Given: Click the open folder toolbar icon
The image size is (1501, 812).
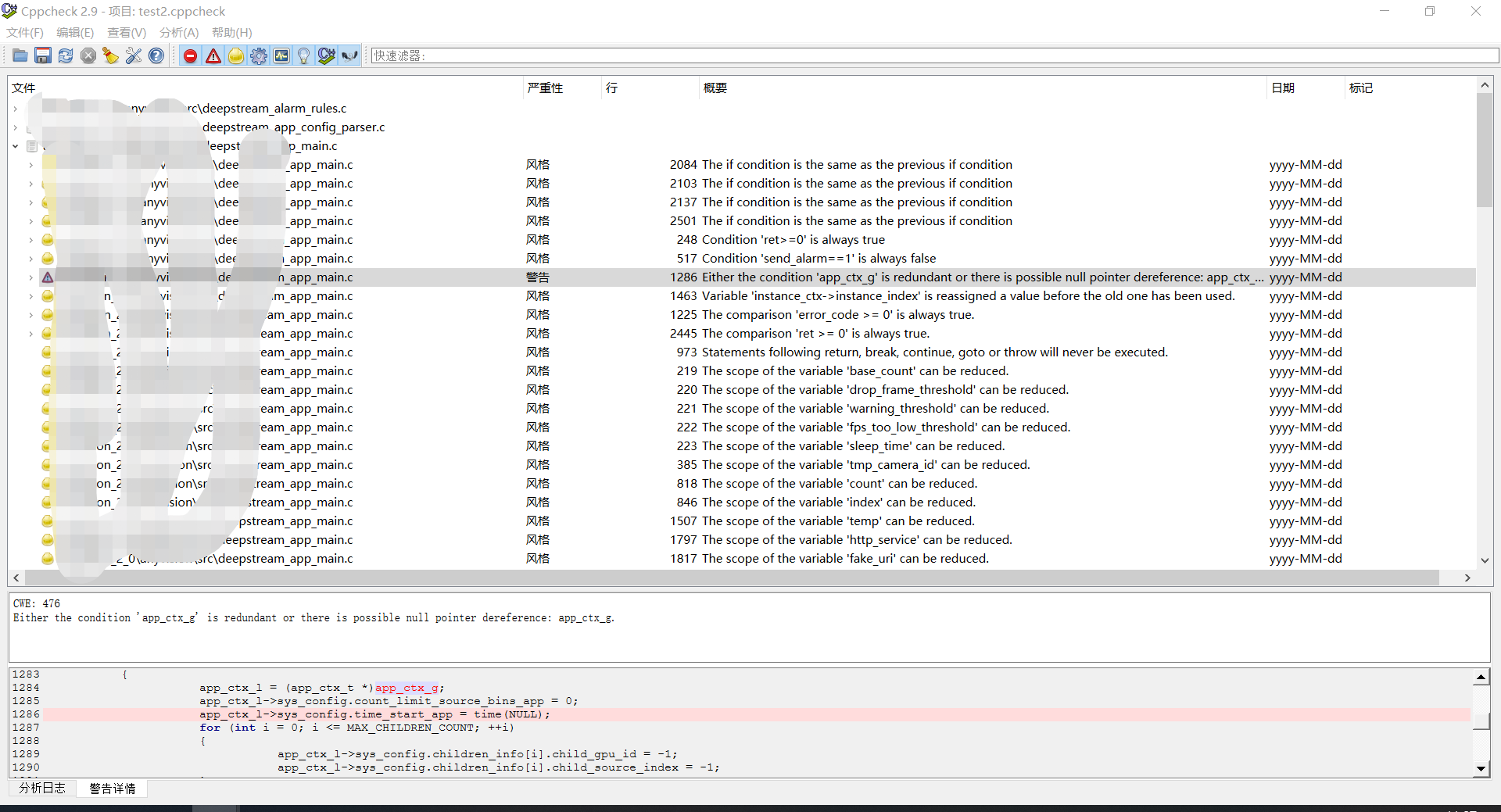Looking at the screenshot, I should click(x=20, y=55).
